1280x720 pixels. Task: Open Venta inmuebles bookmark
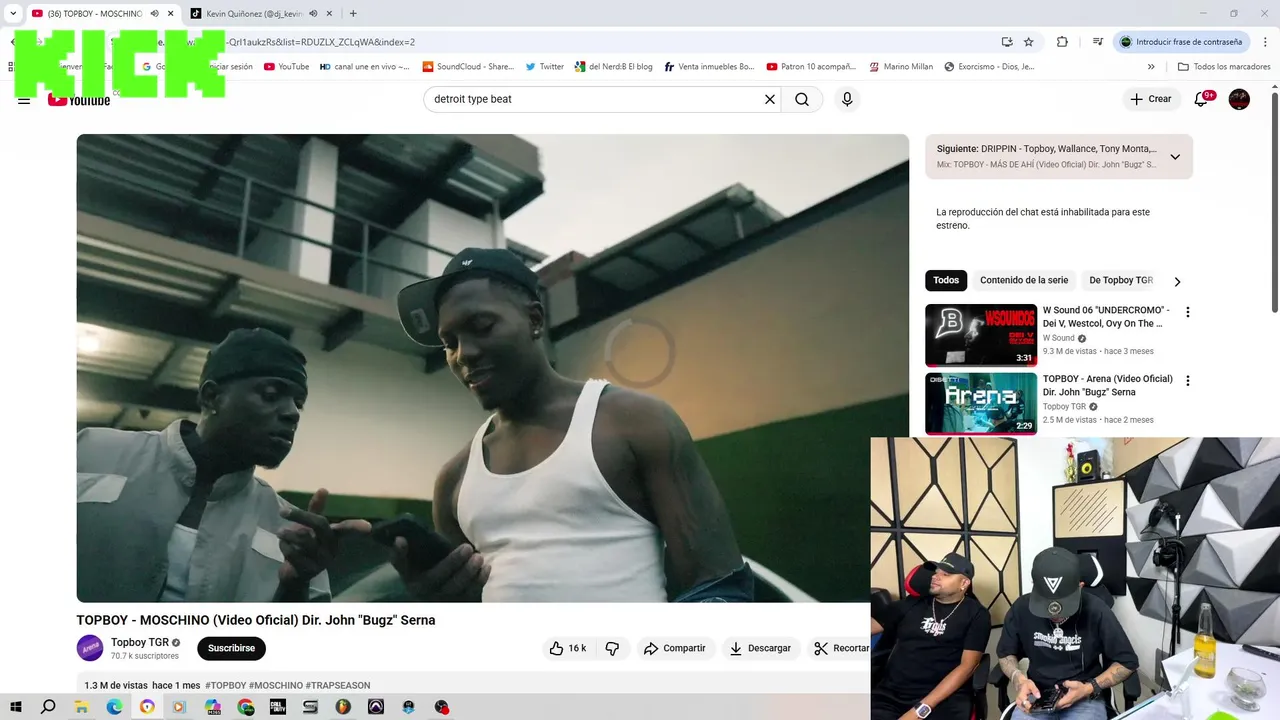[x=708, y=67]
